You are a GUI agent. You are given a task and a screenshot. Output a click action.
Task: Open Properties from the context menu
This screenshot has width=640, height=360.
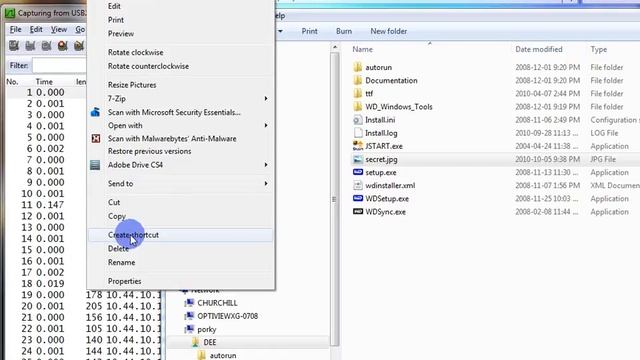(x=124, y=281)
